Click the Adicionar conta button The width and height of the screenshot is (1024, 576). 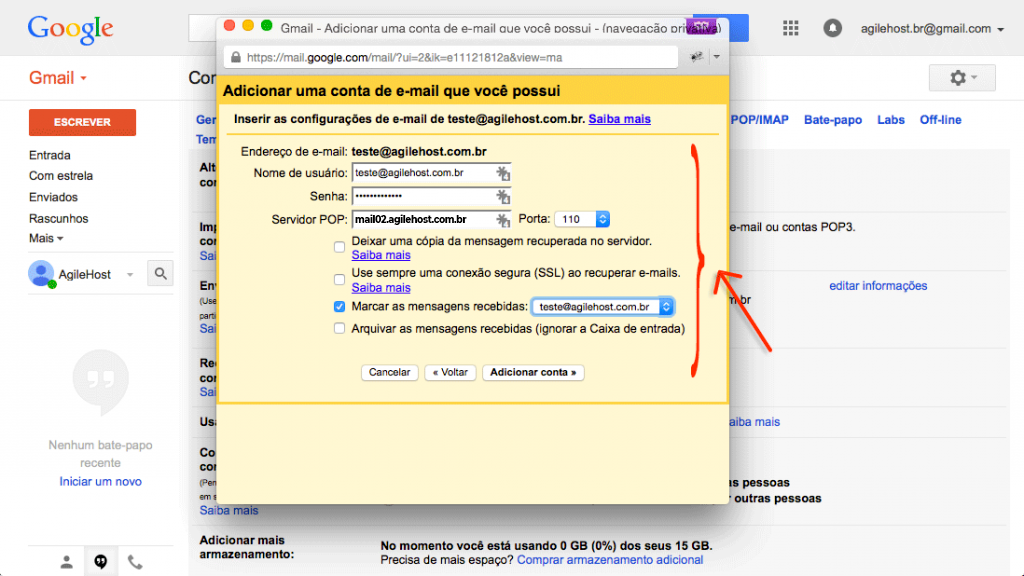[x=533, y=372]
